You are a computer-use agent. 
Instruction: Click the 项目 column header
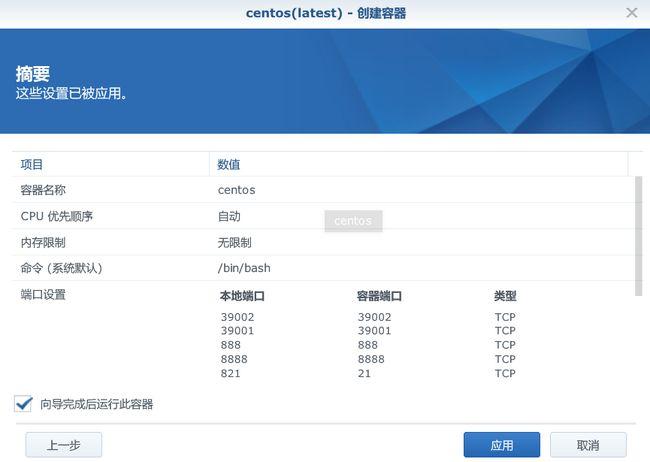(x=111, y=164)
